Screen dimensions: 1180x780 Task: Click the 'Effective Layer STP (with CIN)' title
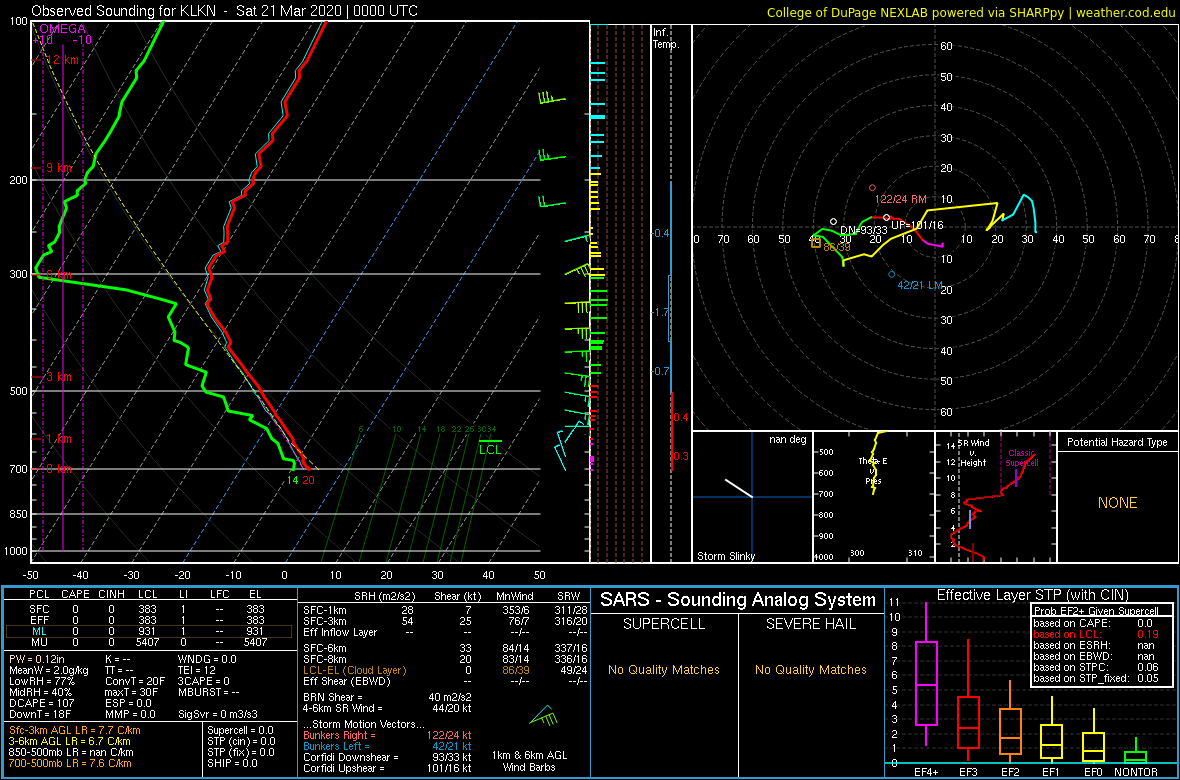tap(1032, 595)
